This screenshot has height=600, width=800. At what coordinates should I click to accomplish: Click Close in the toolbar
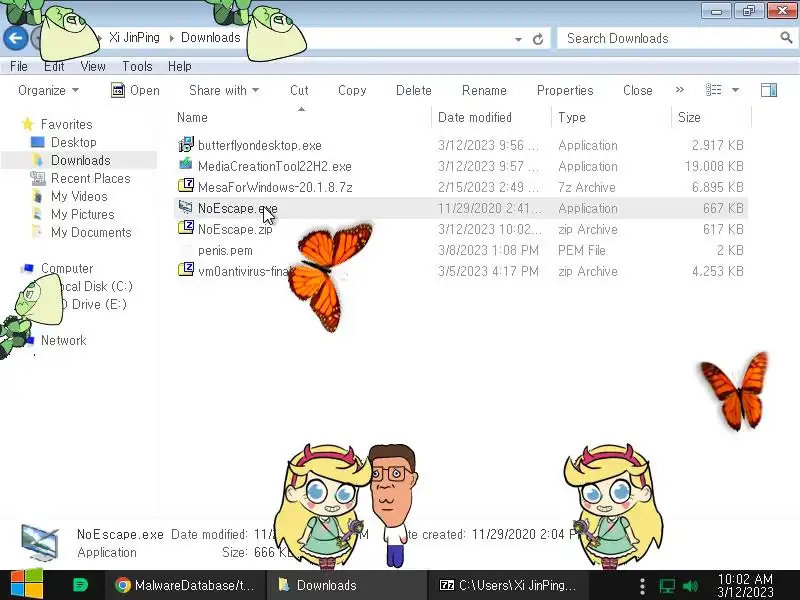638,90
